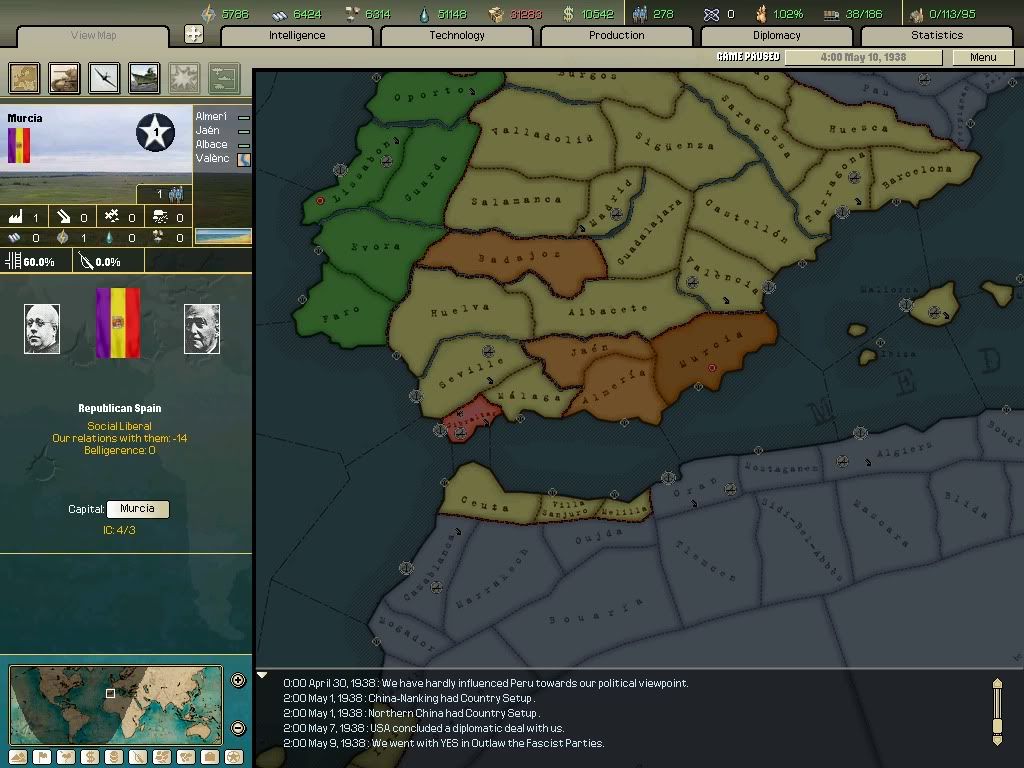Switch to the rifle partisan map mode

(138, 757)
